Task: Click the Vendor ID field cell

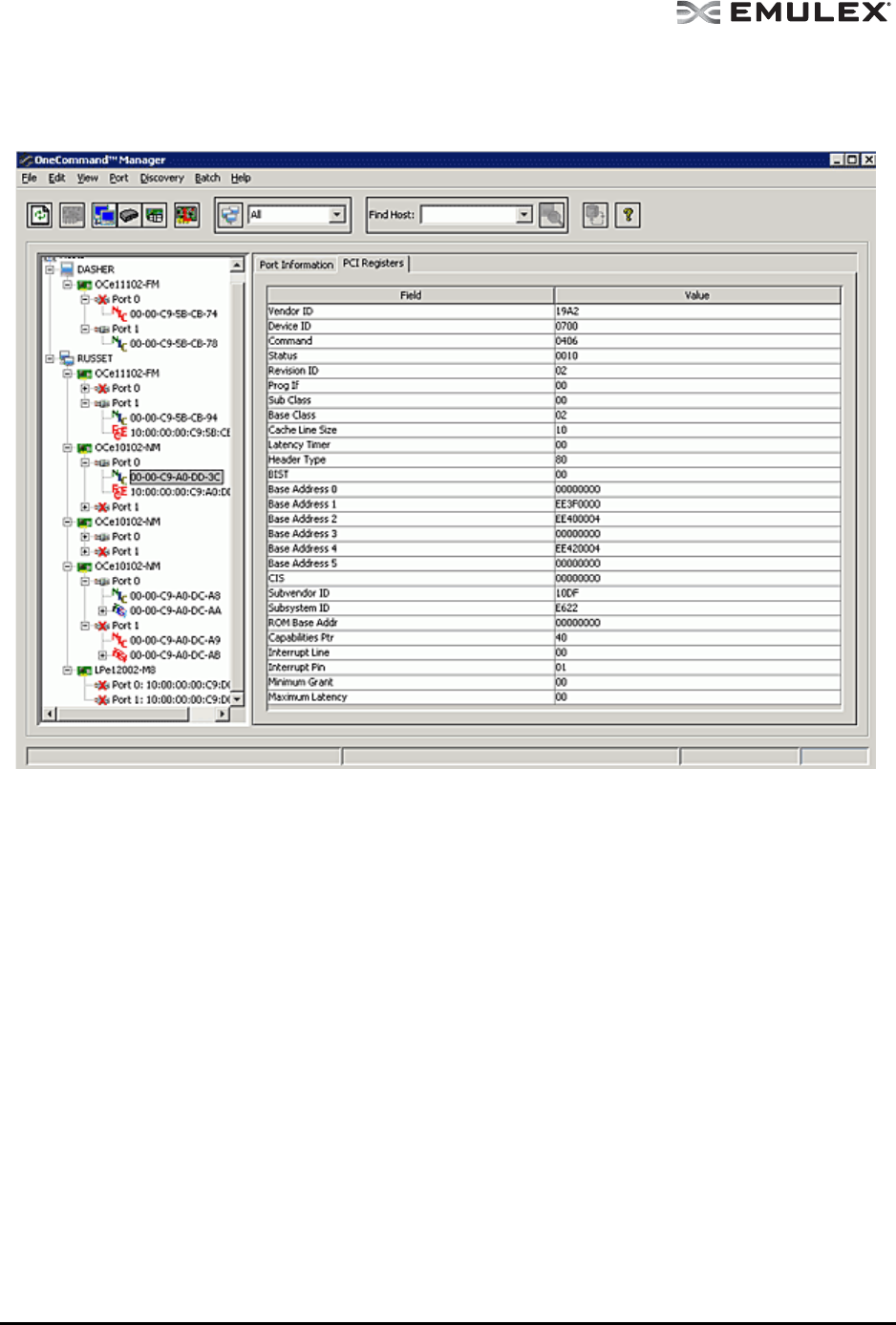Action: 411,311
